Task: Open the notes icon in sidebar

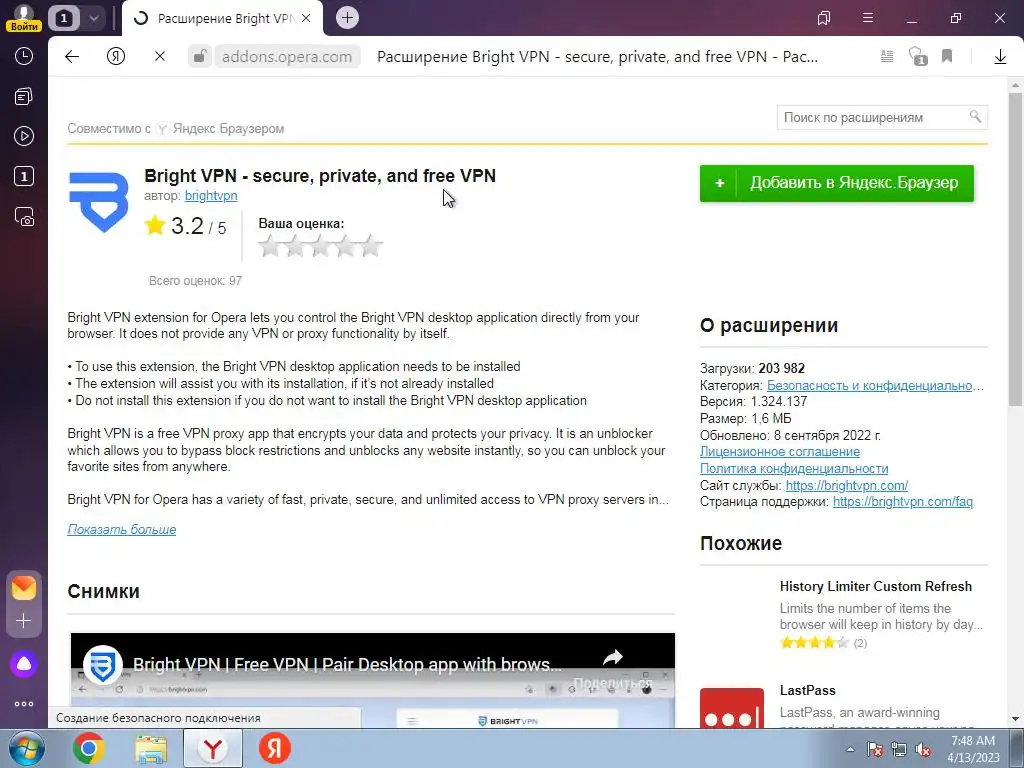Action: (x=24, y=97)
